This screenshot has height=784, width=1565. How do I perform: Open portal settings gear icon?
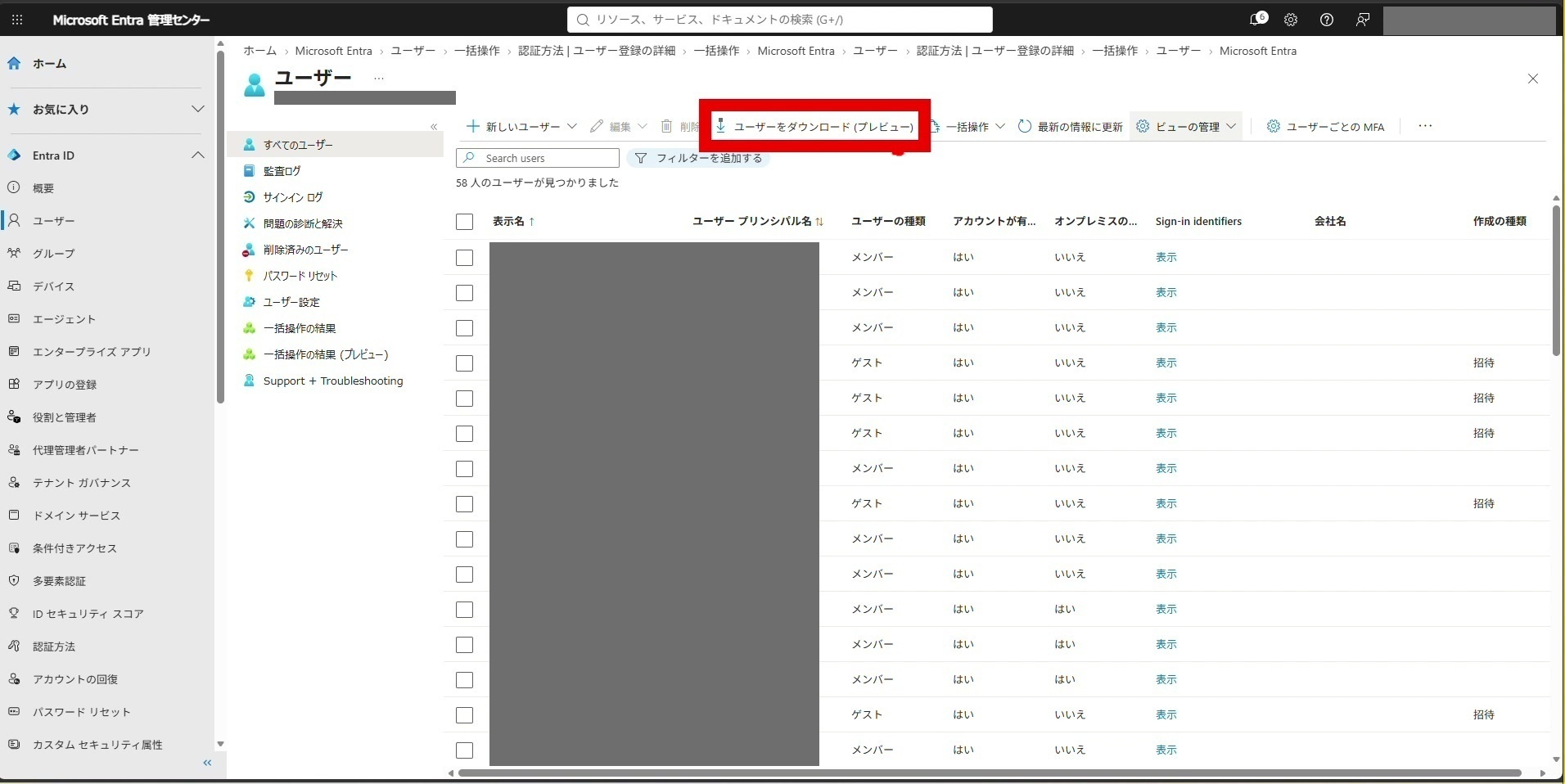click(x=1291, y=20)
